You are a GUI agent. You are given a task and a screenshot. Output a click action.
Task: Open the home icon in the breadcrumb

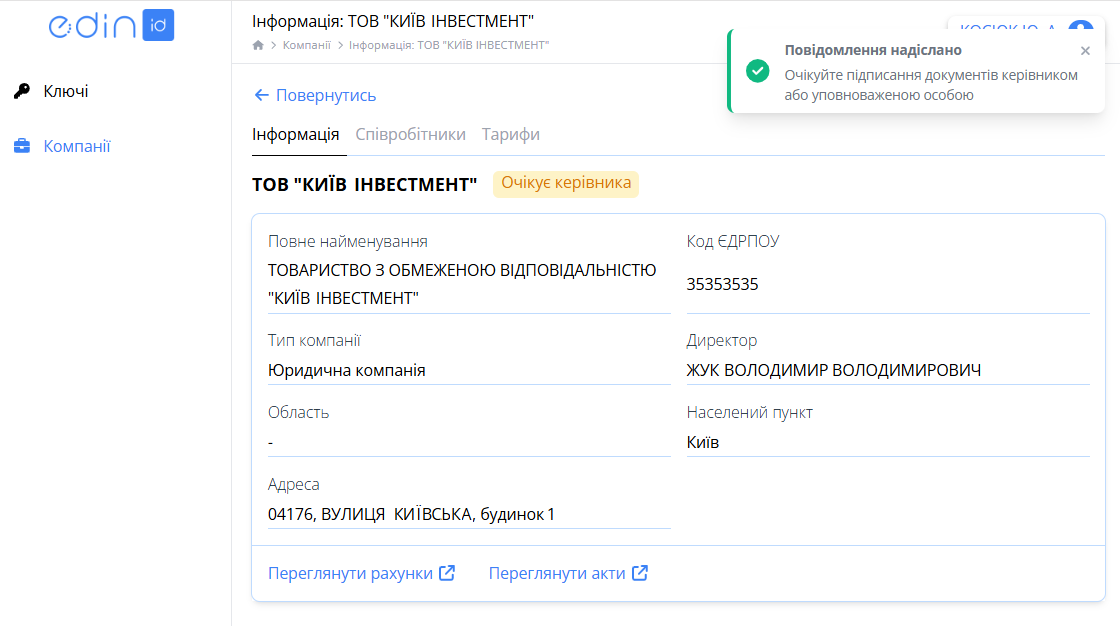click(257, 44)
